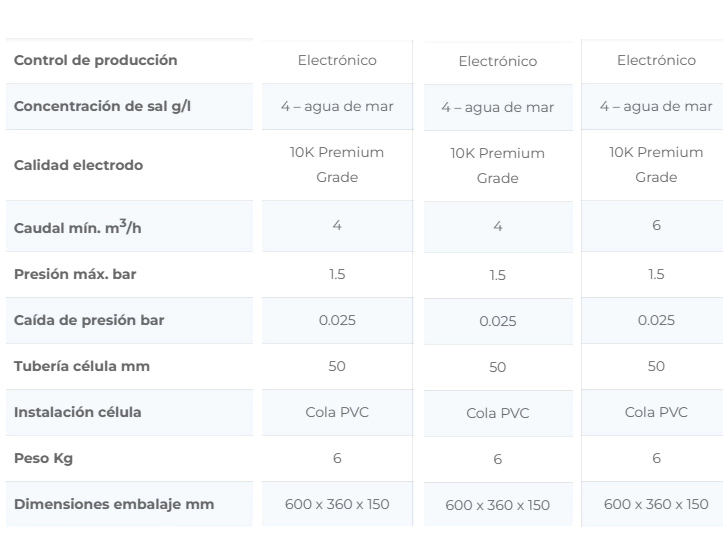
Task: Click the 'Peso Kg' row label
Action: pyautogui.click(x=44, y=458)
